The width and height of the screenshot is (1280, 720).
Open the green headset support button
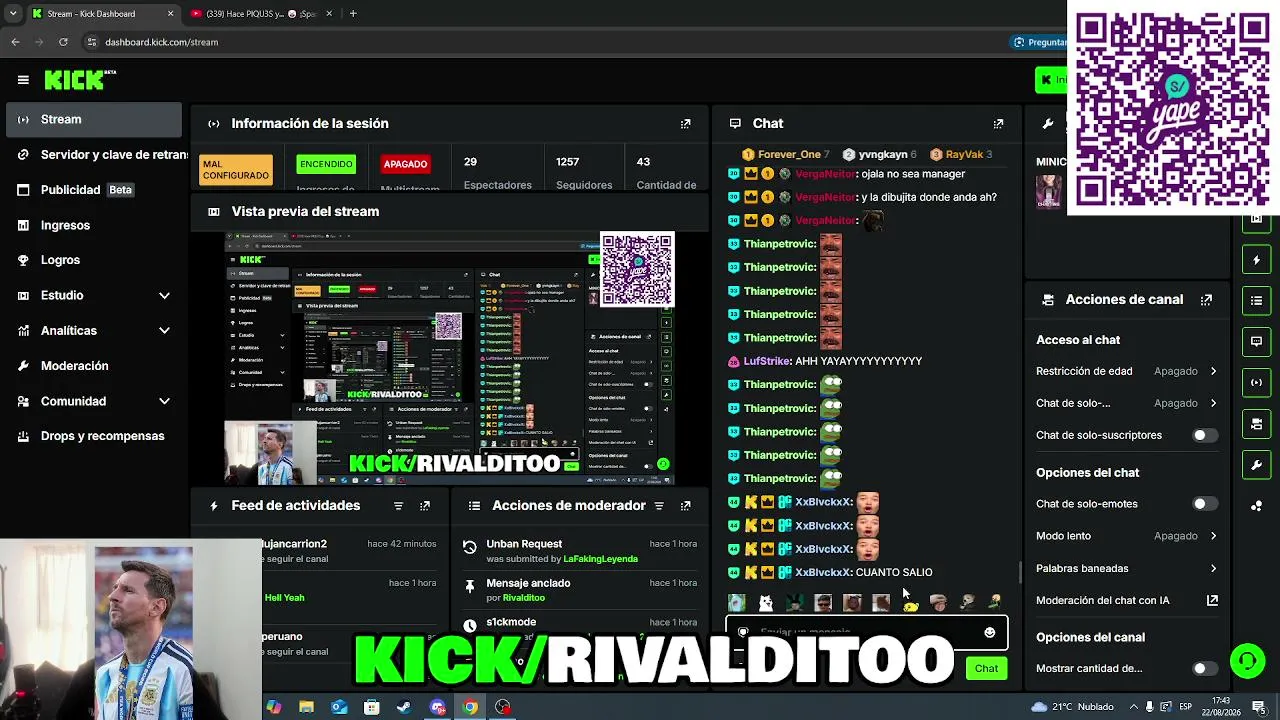pos(1247,661)
